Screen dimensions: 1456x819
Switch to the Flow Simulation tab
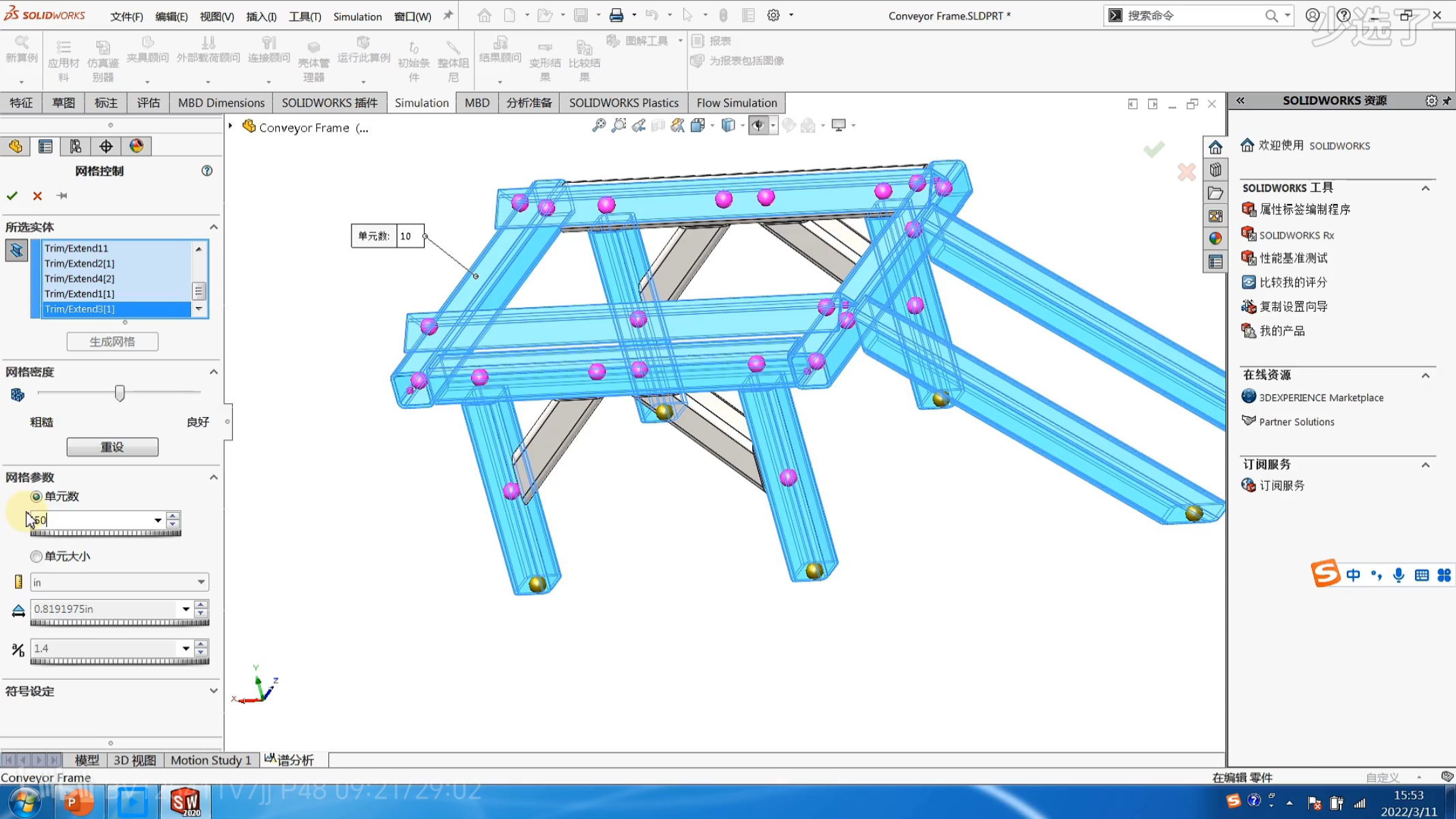(737, 102)
